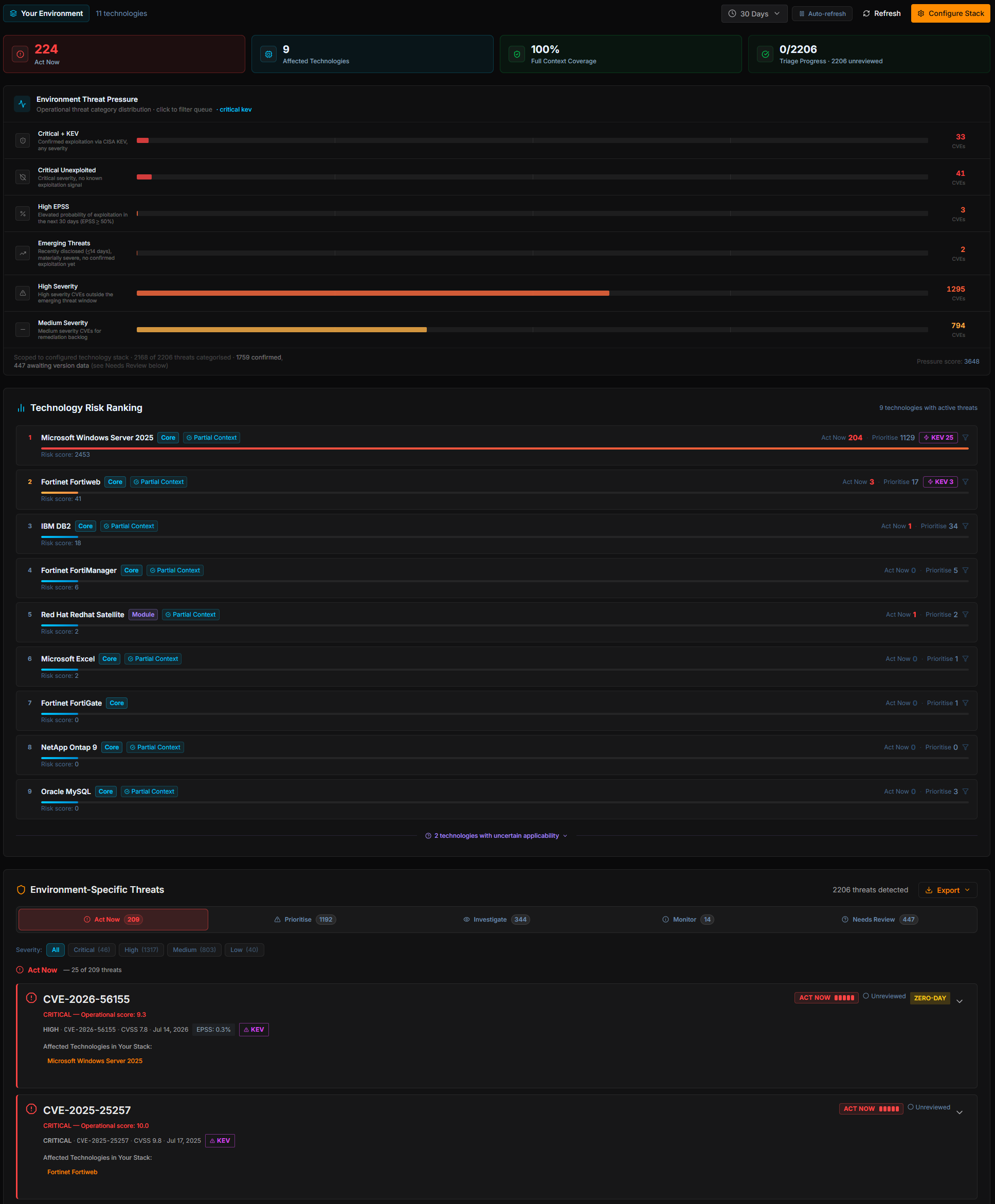
Task: Click the Full Context Coverage shield icon
Action: click(x=516, y=54)
